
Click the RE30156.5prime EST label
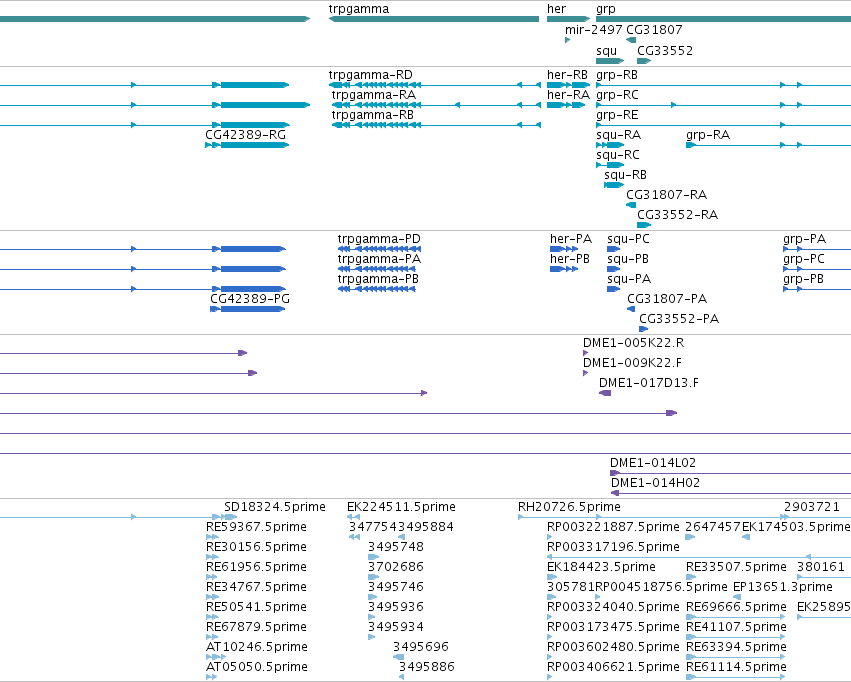[256, 547]
